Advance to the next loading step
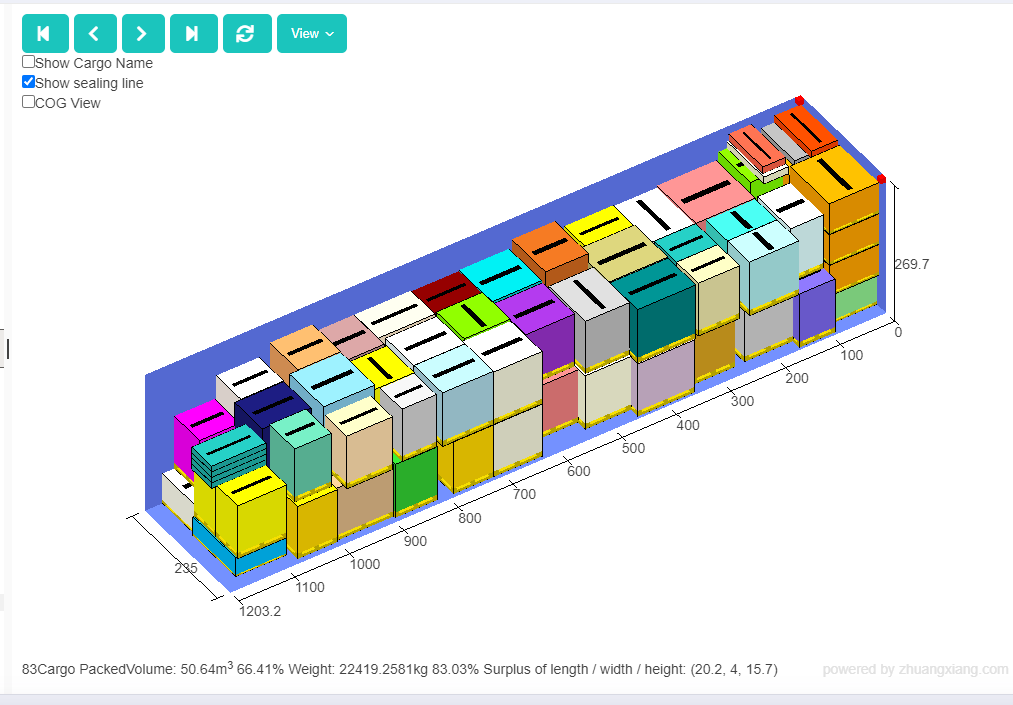 point(143,34)
